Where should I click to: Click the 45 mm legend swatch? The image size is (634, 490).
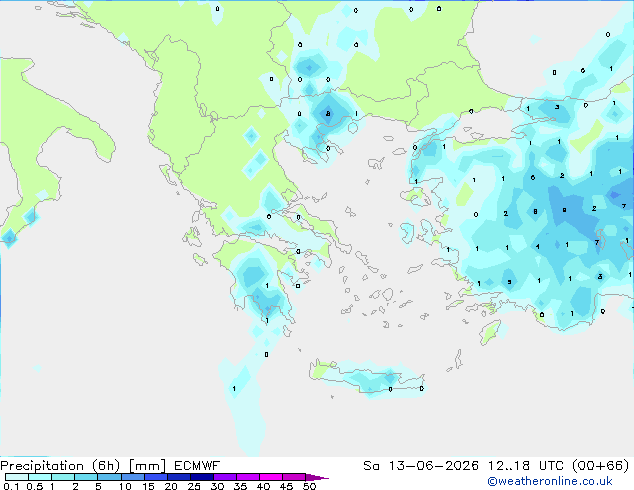click(x=294, y=477)
